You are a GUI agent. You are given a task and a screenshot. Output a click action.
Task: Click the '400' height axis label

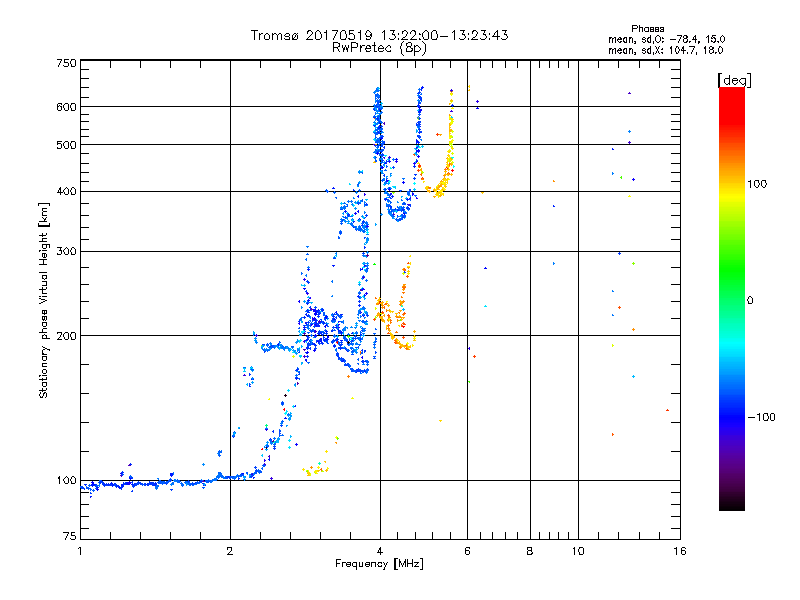tap(66, 191)
